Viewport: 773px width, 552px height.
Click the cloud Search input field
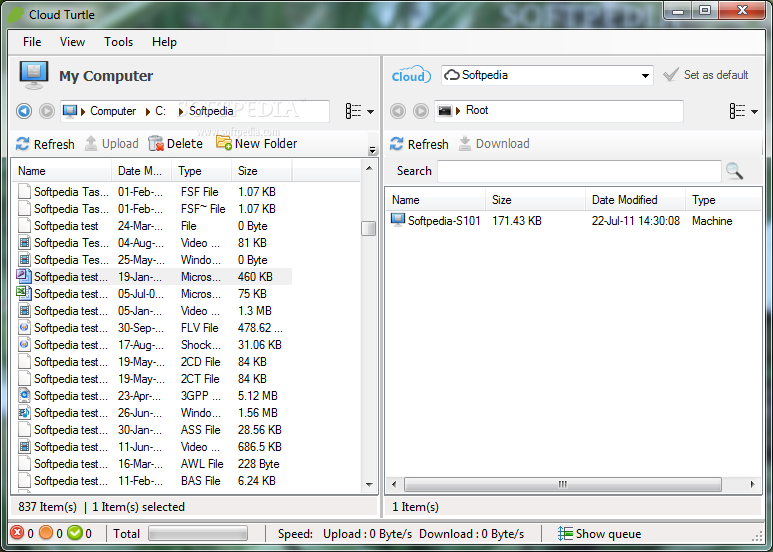click(x=579, y=171)
